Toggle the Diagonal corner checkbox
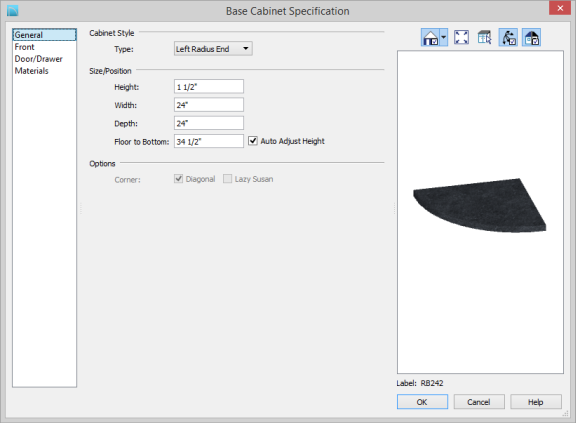Image resolution: width=576 pixels, height=423 pixels. 179,179
